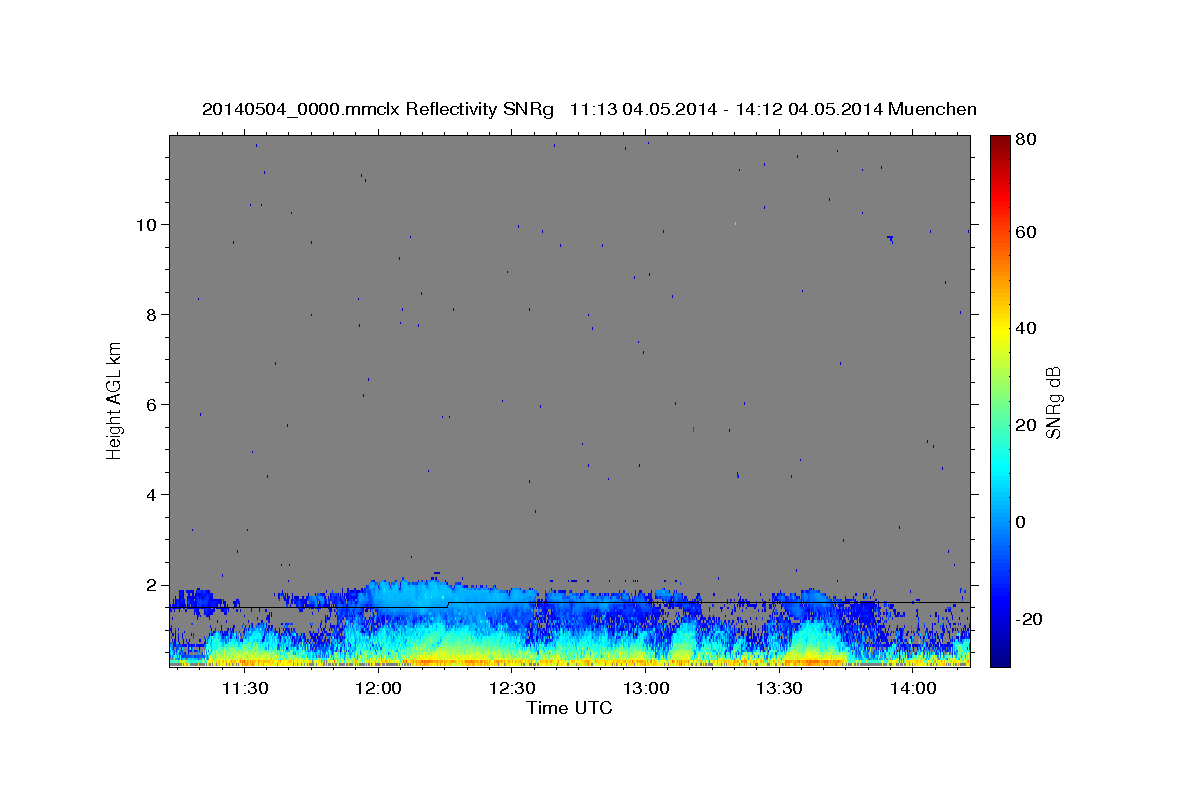Click the 11:30 time tick label
Screen dimensions: 1200x800
245,688
